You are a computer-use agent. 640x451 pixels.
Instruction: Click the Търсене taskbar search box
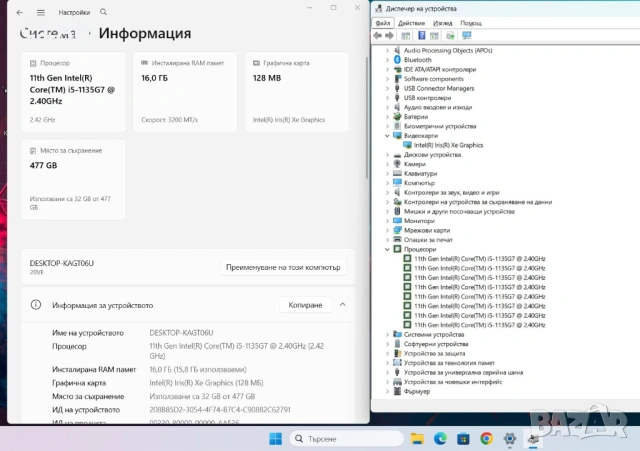pos(347,439)
